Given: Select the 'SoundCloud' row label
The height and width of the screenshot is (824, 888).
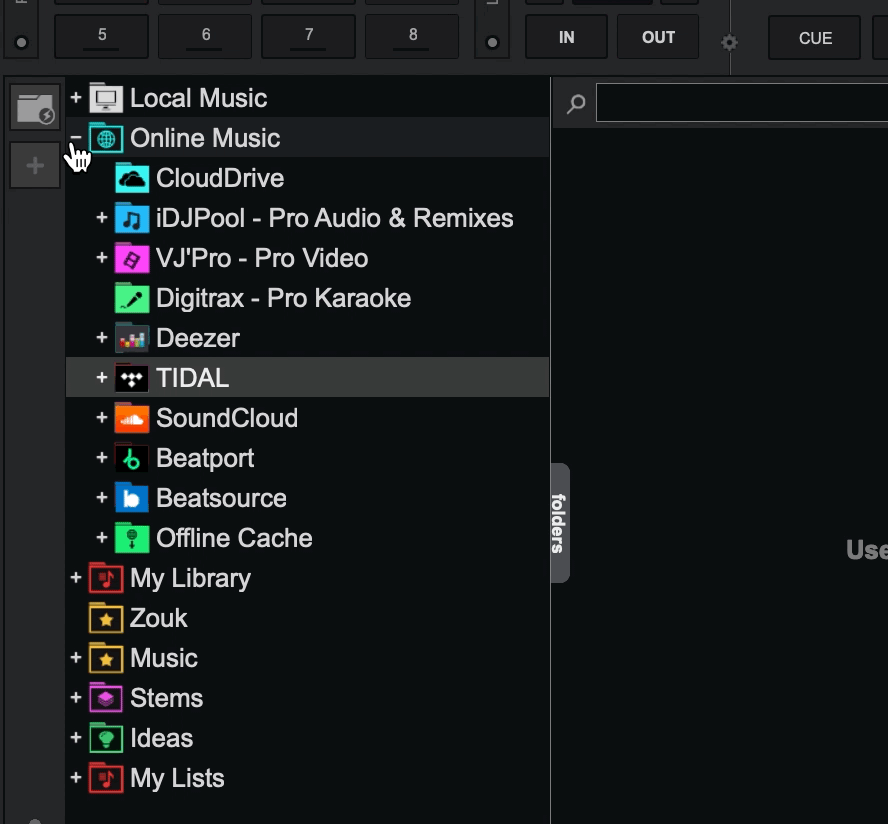Looking at the screenshot, I should pyautogui.click(x=227, y=419).
